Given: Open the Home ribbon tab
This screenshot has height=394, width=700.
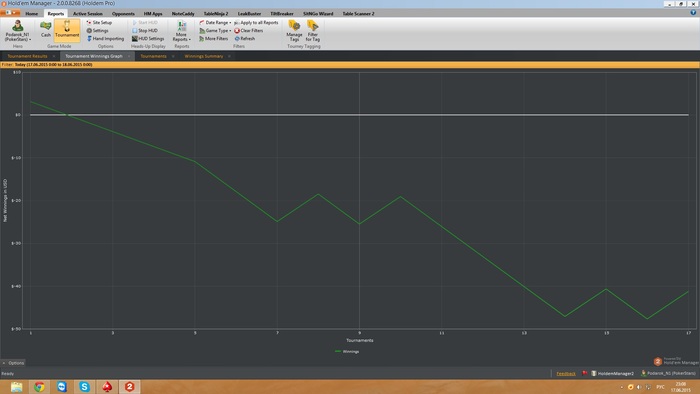Looking at the screenshot, I should tap(32, 13).
